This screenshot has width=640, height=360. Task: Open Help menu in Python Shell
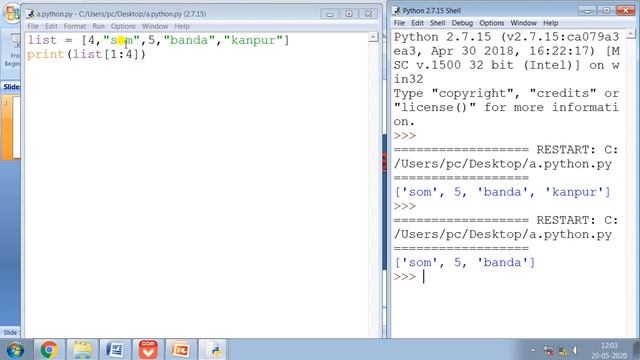(550, 23)
